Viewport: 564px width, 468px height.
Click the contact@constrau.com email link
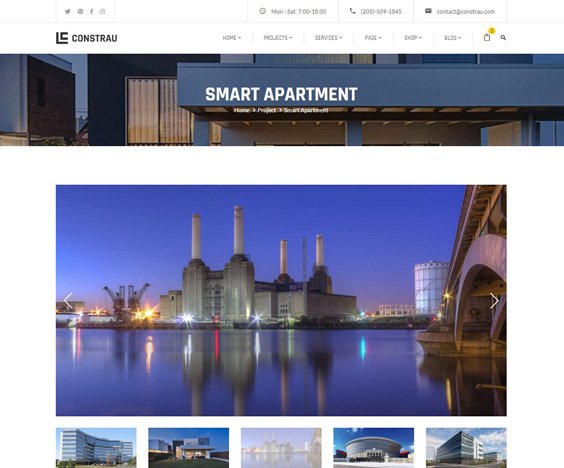pyautogui.click(x=465, y=12)
